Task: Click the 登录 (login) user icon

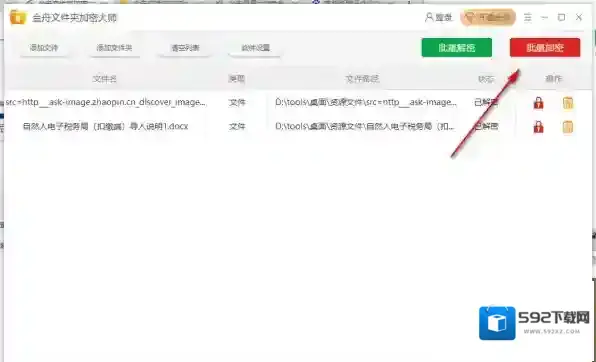Action: tap(439, 17)
